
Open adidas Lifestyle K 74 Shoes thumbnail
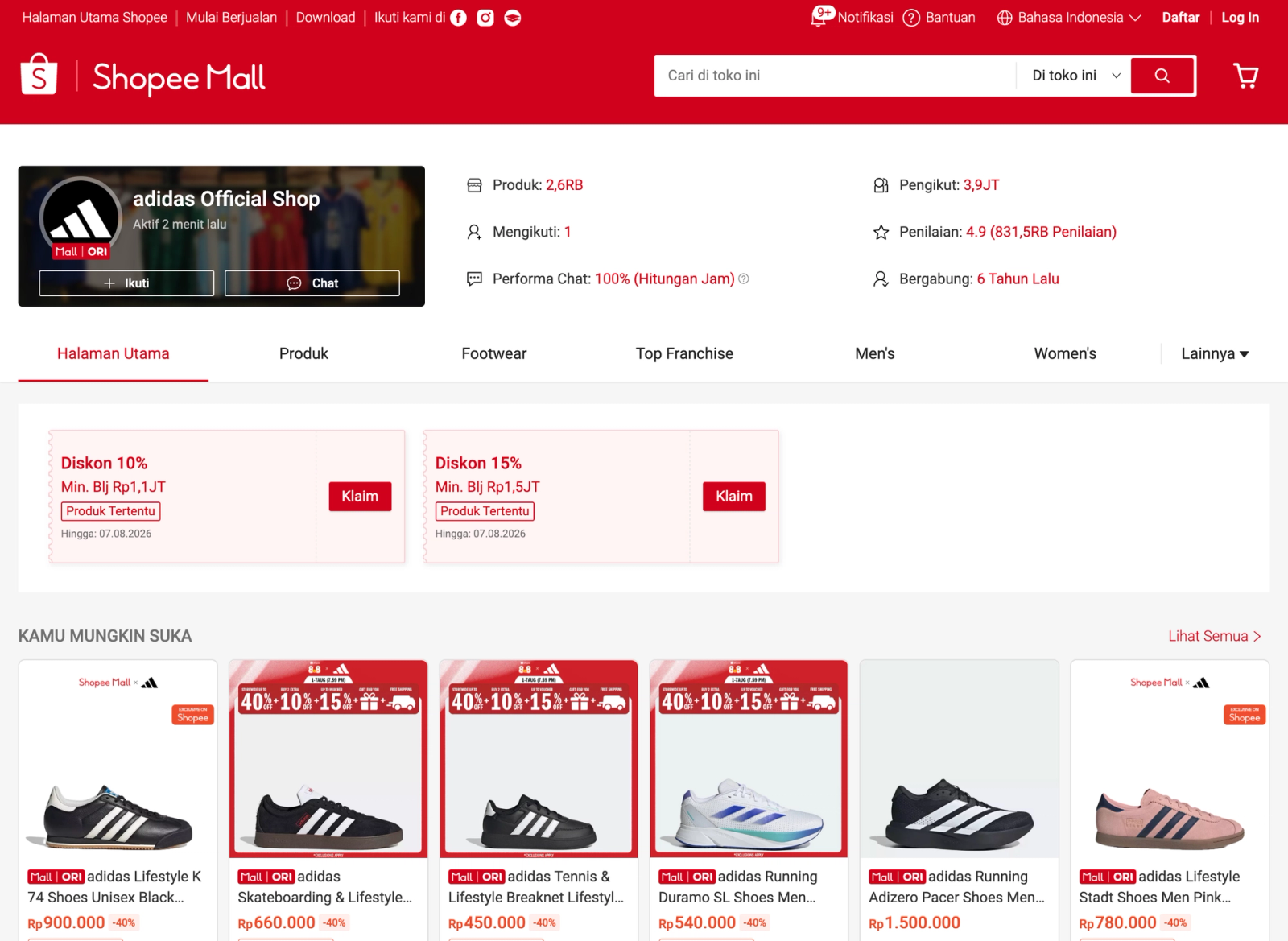(118, 759)
